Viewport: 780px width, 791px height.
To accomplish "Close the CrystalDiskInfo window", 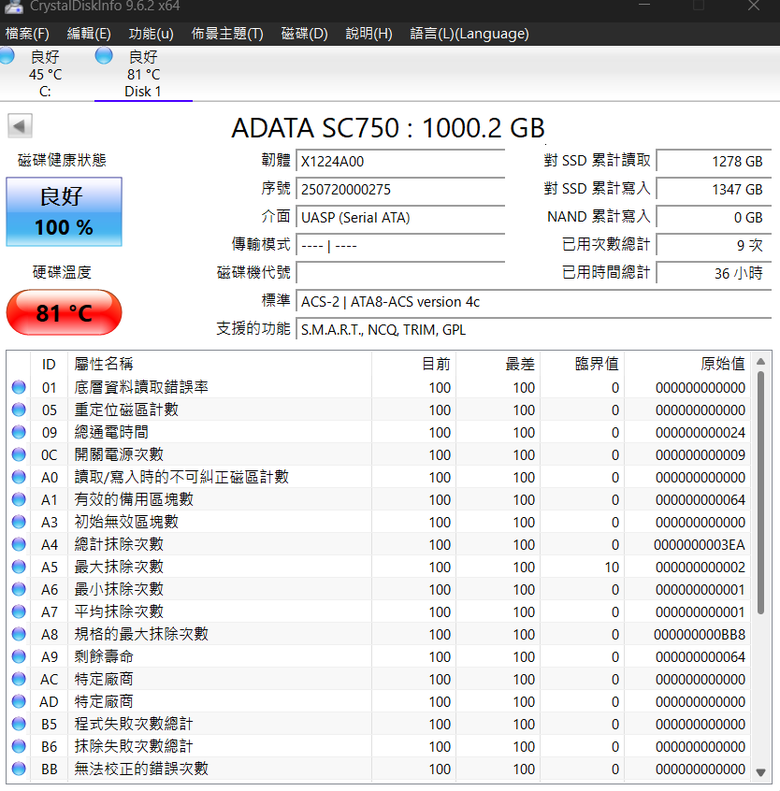I will [753, 6].
